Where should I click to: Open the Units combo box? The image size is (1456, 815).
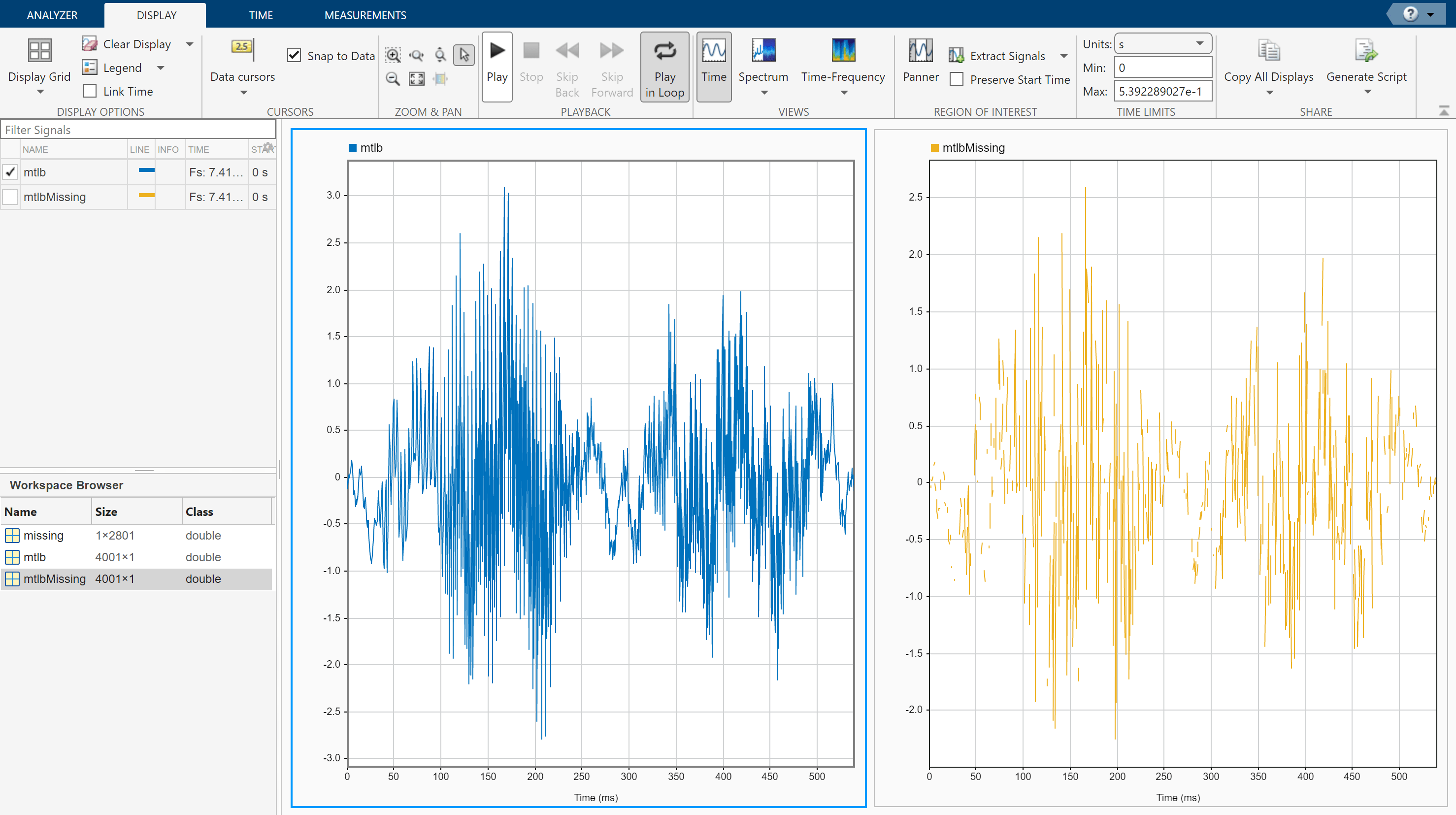pos(1162,44)
